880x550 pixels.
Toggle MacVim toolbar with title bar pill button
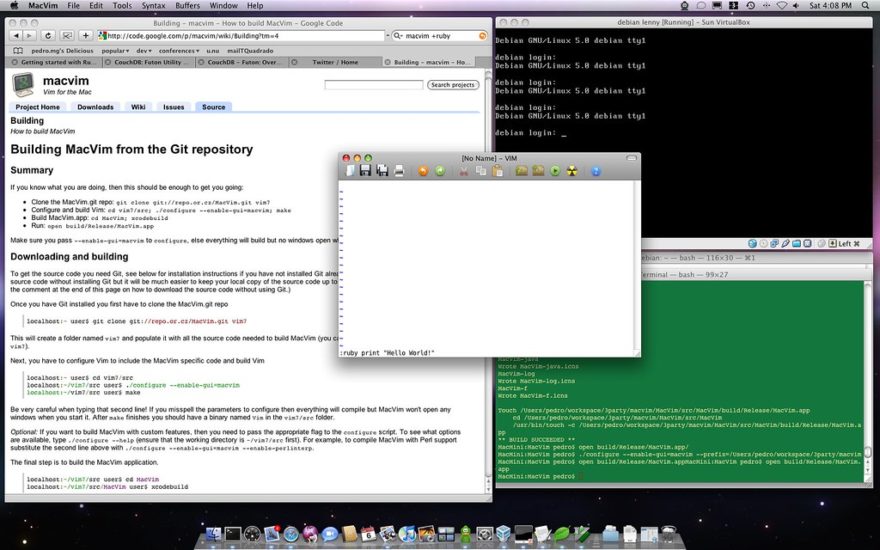coord(631,158)
